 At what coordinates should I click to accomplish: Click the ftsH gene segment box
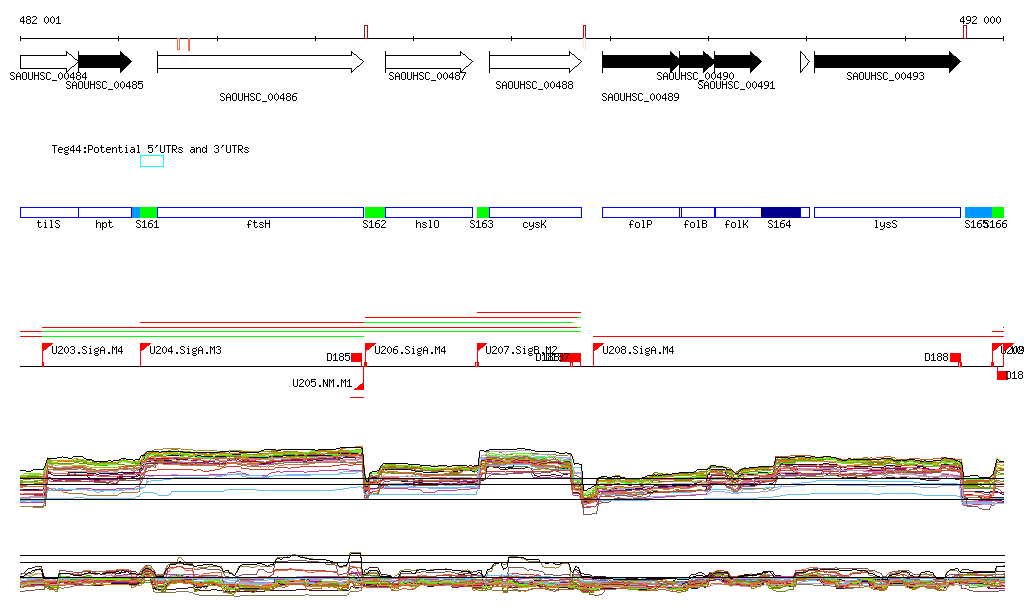coord(260,212)
